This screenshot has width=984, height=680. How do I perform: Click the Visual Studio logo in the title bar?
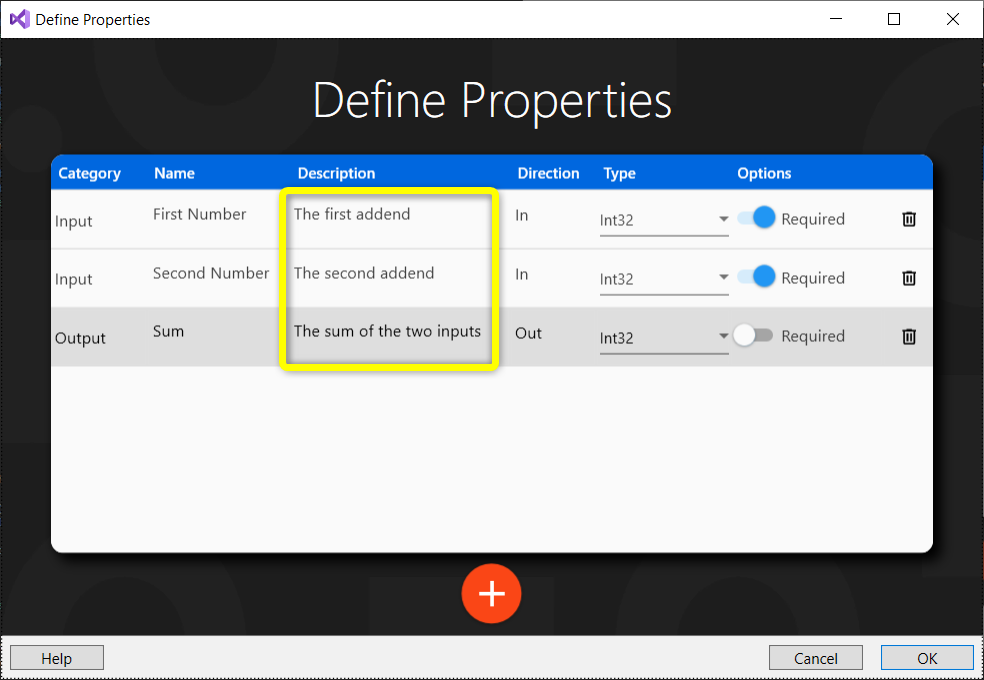[18, 18]
